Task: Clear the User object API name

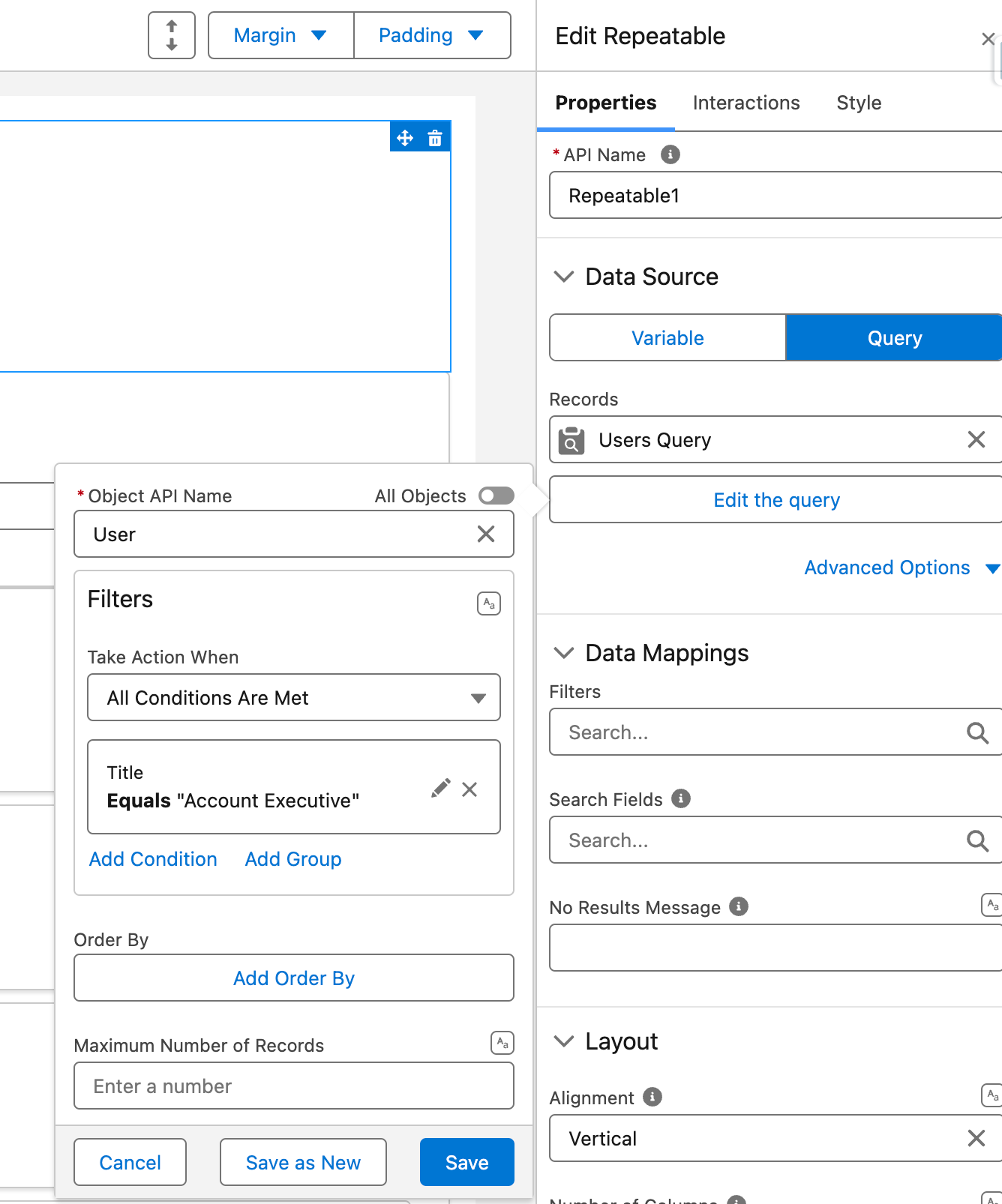Action: point(486,534)
